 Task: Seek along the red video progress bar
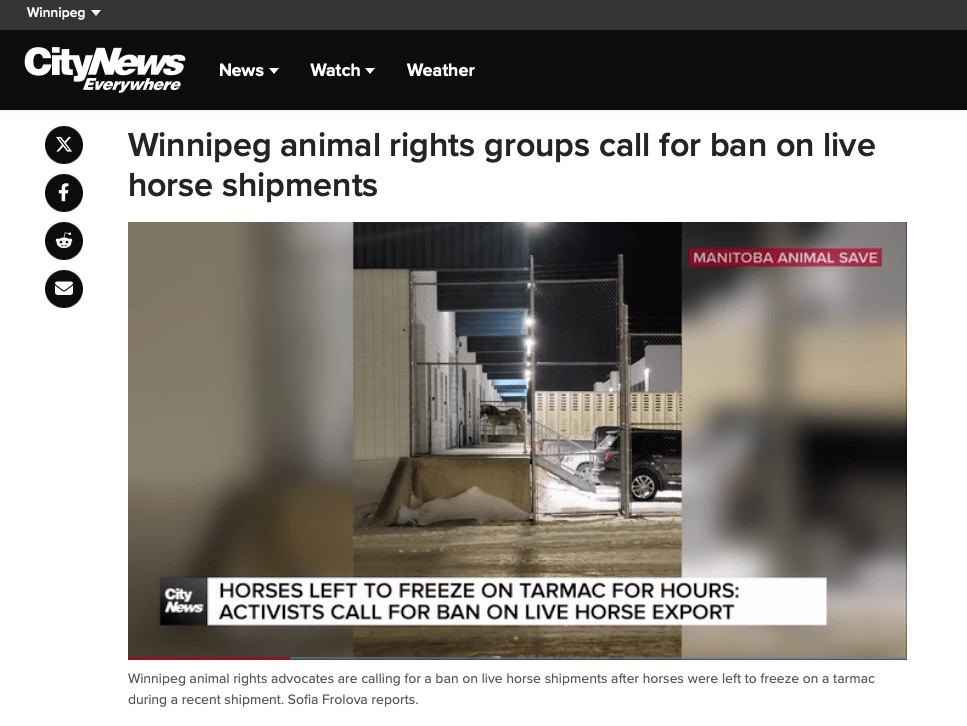pos(517,658)
